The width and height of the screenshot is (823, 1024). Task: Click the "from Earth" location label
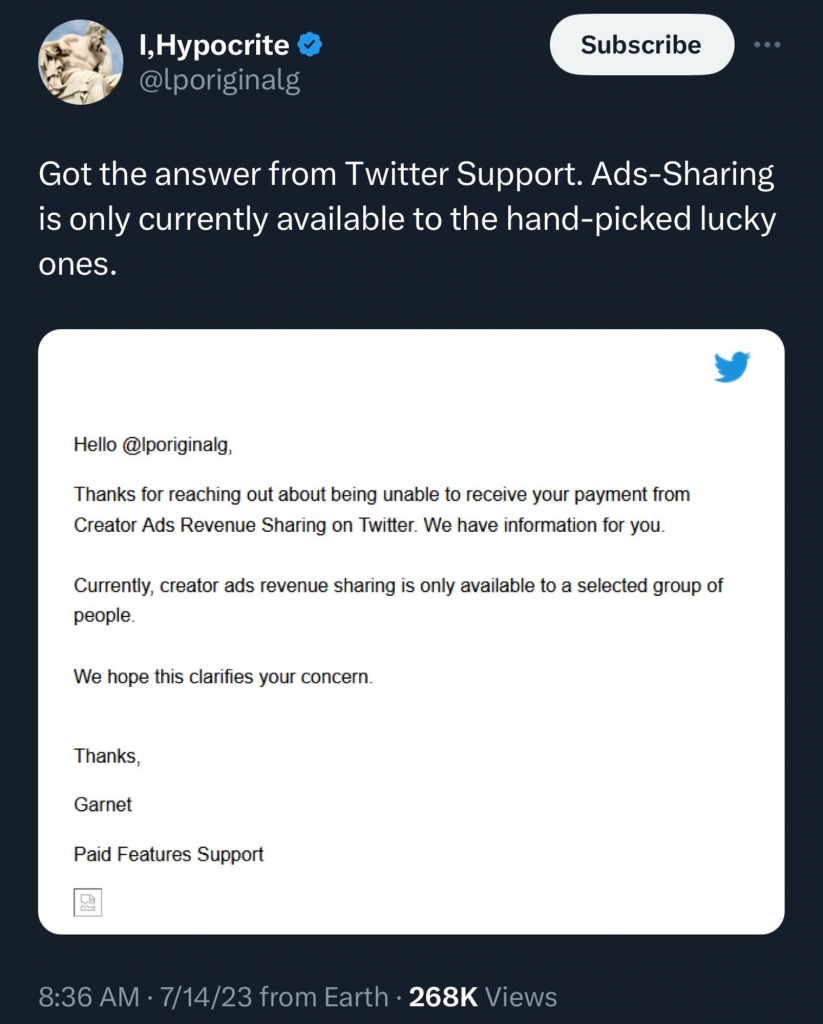point(323,997)
